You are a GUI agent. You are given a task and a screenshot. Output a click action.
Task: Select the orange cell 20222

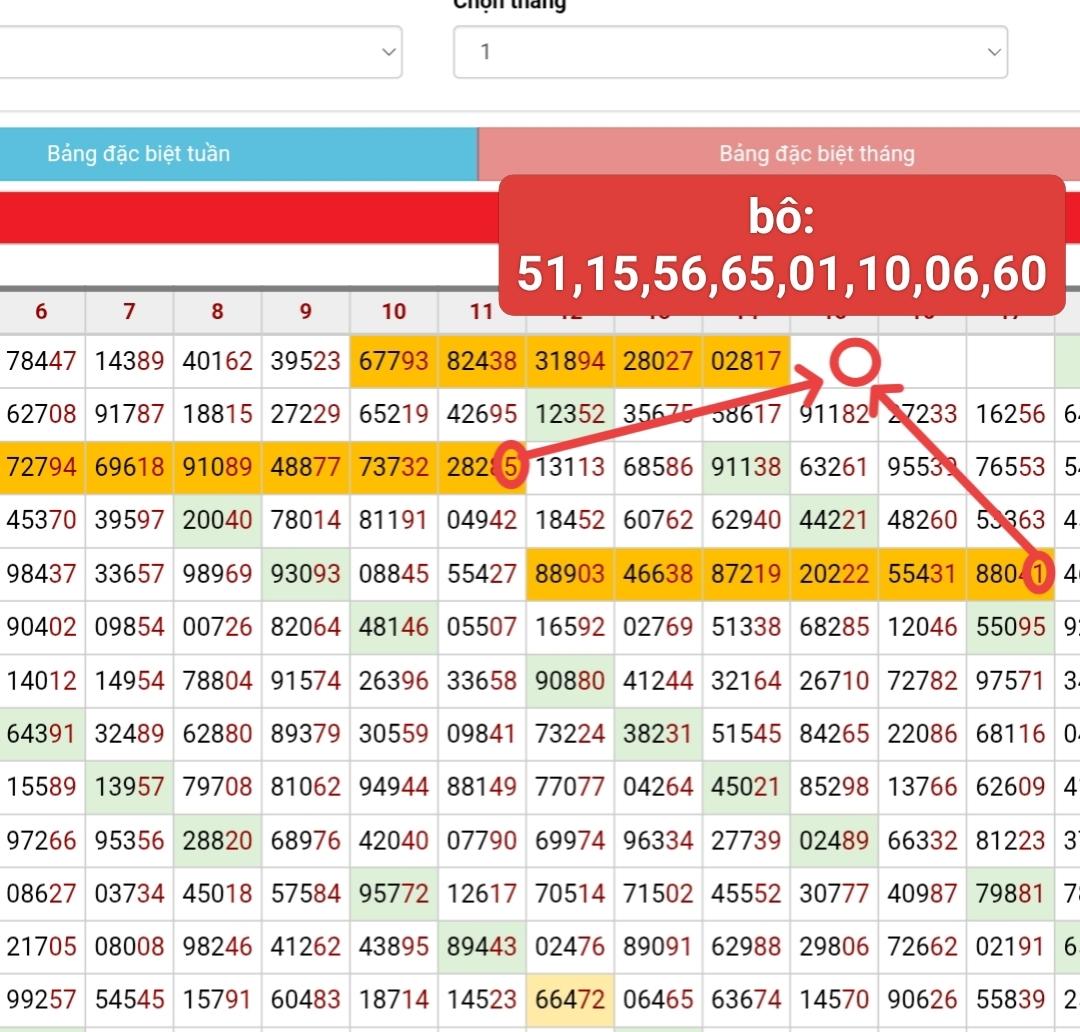point(834,574)
